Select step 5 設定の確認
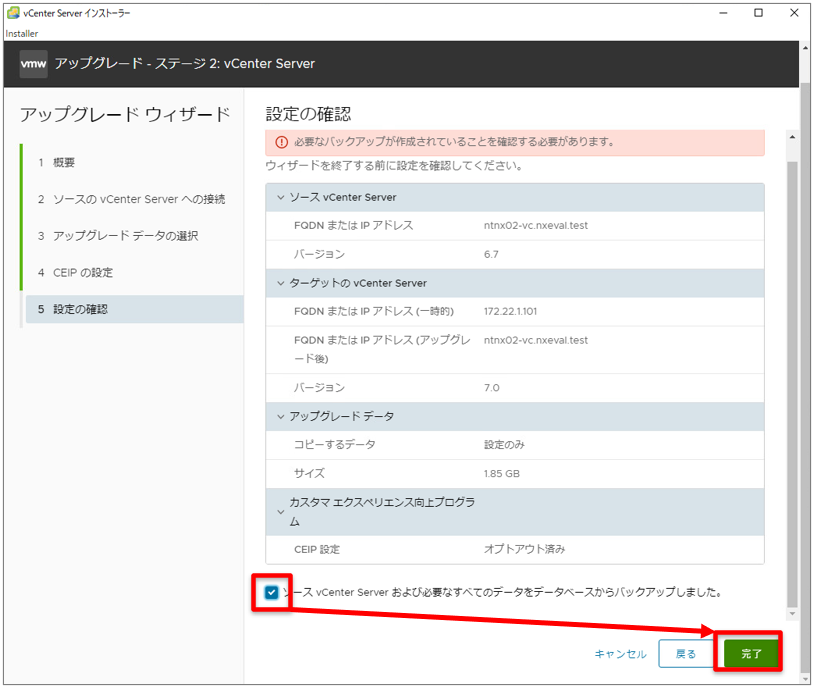Screen dimensions: 816x688 [135, 309]
